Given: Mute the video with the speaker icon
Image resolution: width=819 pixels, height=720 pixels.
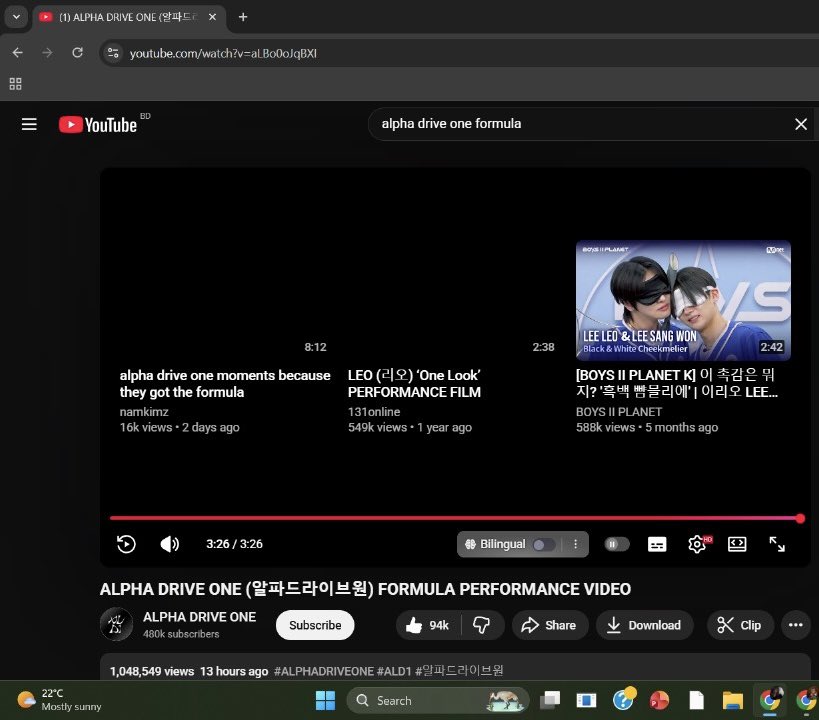Looking at the screenshot, I should (x=169, y=544).
